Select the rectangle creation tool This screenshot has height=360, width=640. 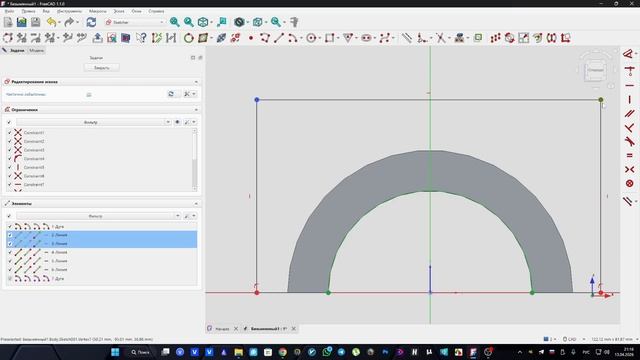coord(329,38)
